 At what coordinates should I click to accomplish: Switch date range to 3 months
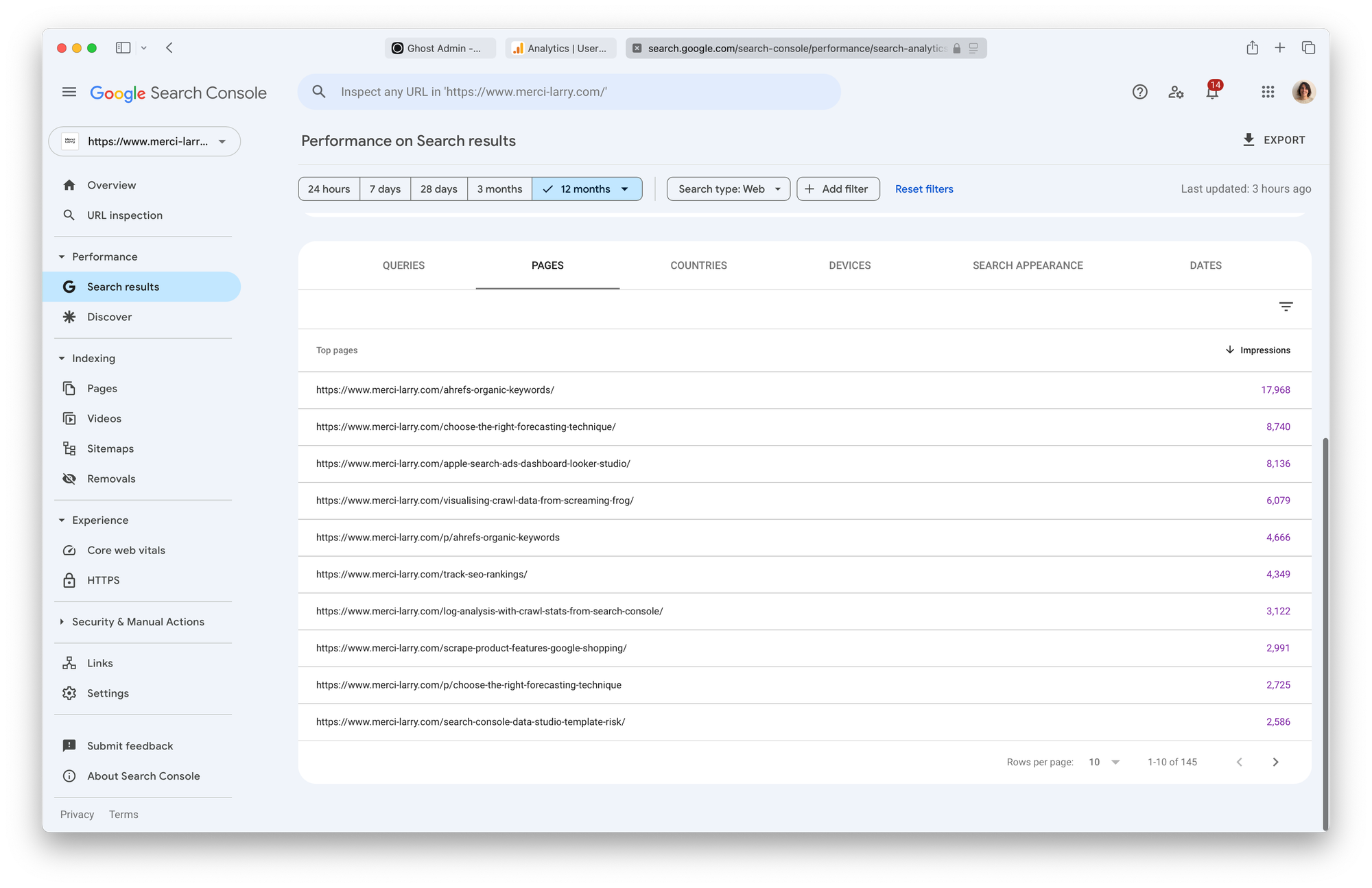point(499,189)
